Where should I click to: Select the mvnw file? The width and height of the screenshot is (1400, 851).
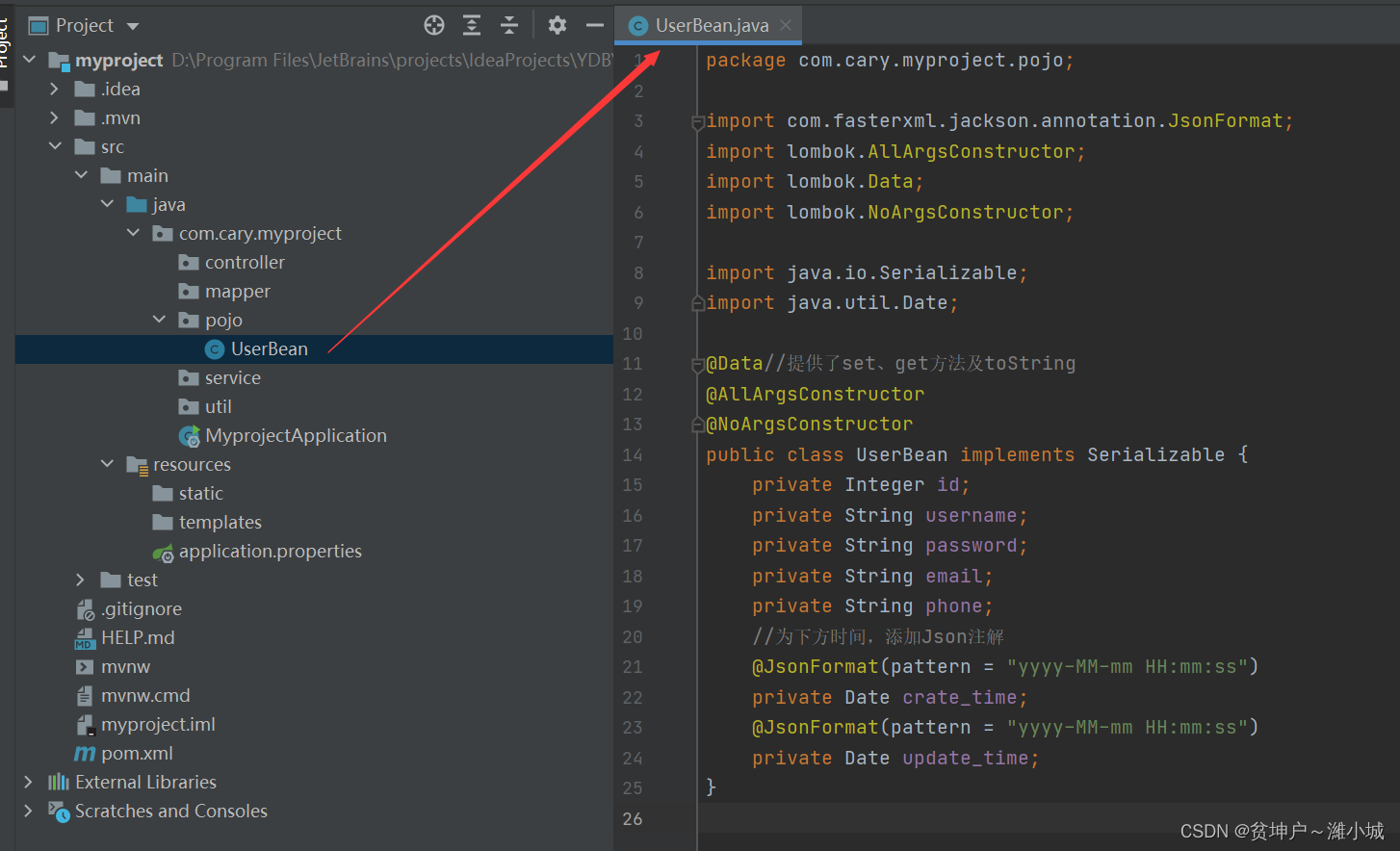pos(125,666)
